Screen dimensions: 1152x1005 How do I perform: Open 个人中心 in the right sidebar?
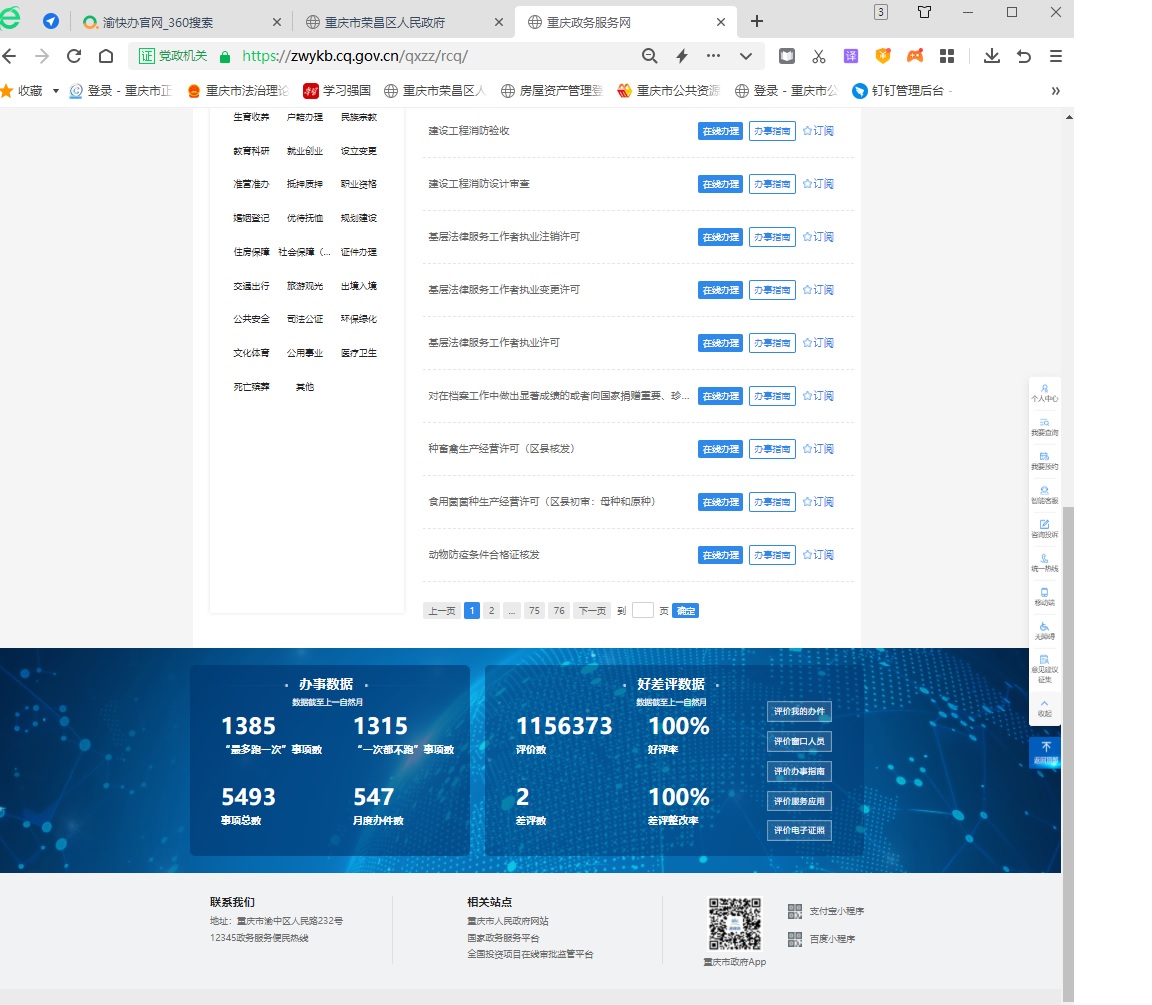click(x=1045, y=393)
